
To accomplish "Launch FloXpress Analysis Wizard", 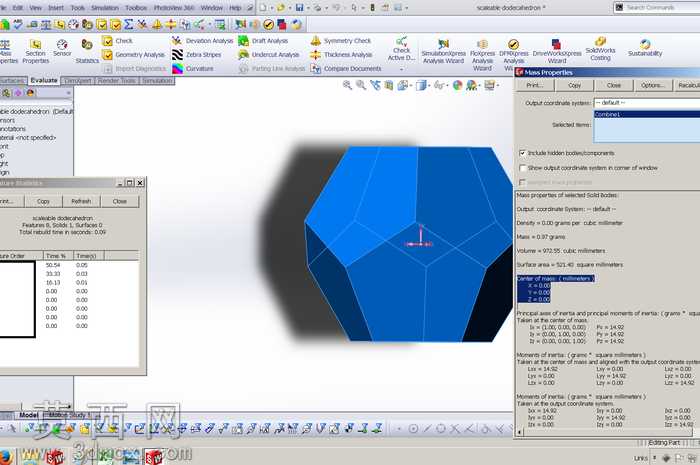I will click(x=482, y=54).
